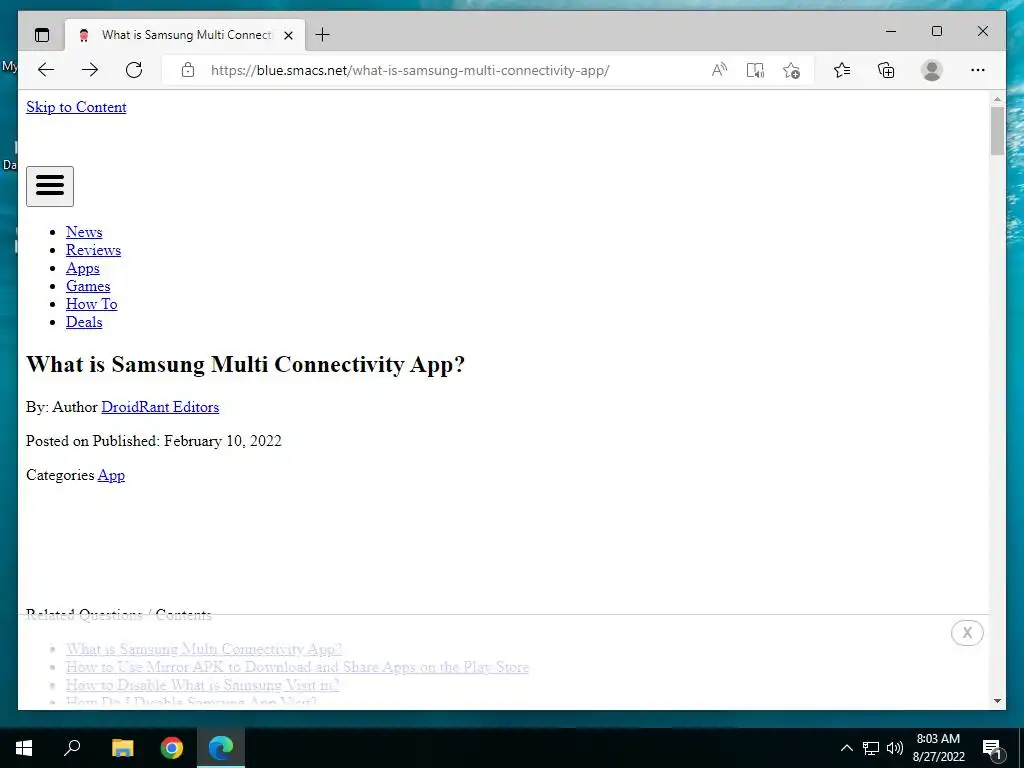Image resolution: width=1024 pixels, height=768 pixels.
Task: Open the browser profile menu
Action: [932, 70]
